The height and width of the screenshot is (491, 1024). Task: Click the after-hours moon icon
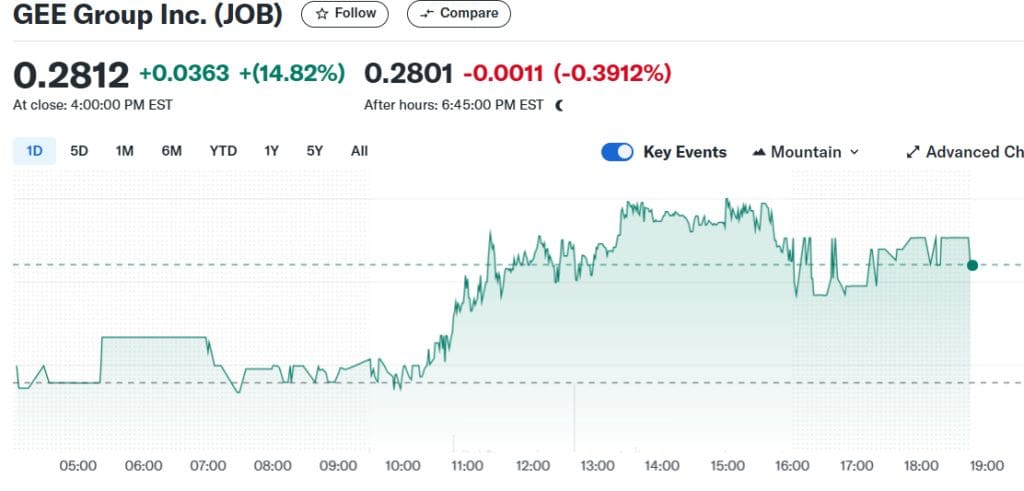pos(559,105)
